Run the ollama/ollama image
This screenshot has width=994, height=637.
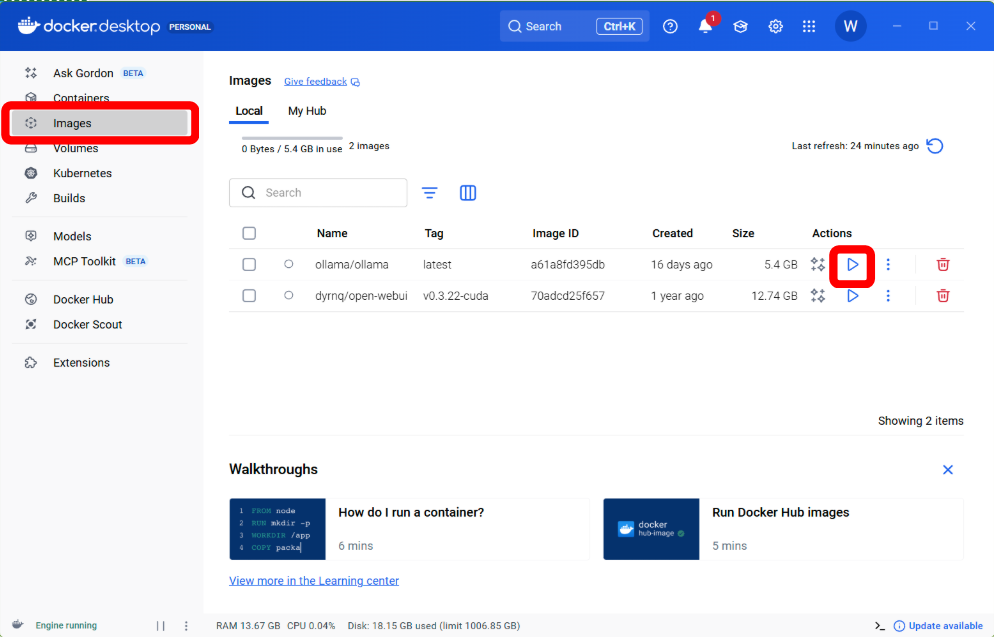click(853, 265)
